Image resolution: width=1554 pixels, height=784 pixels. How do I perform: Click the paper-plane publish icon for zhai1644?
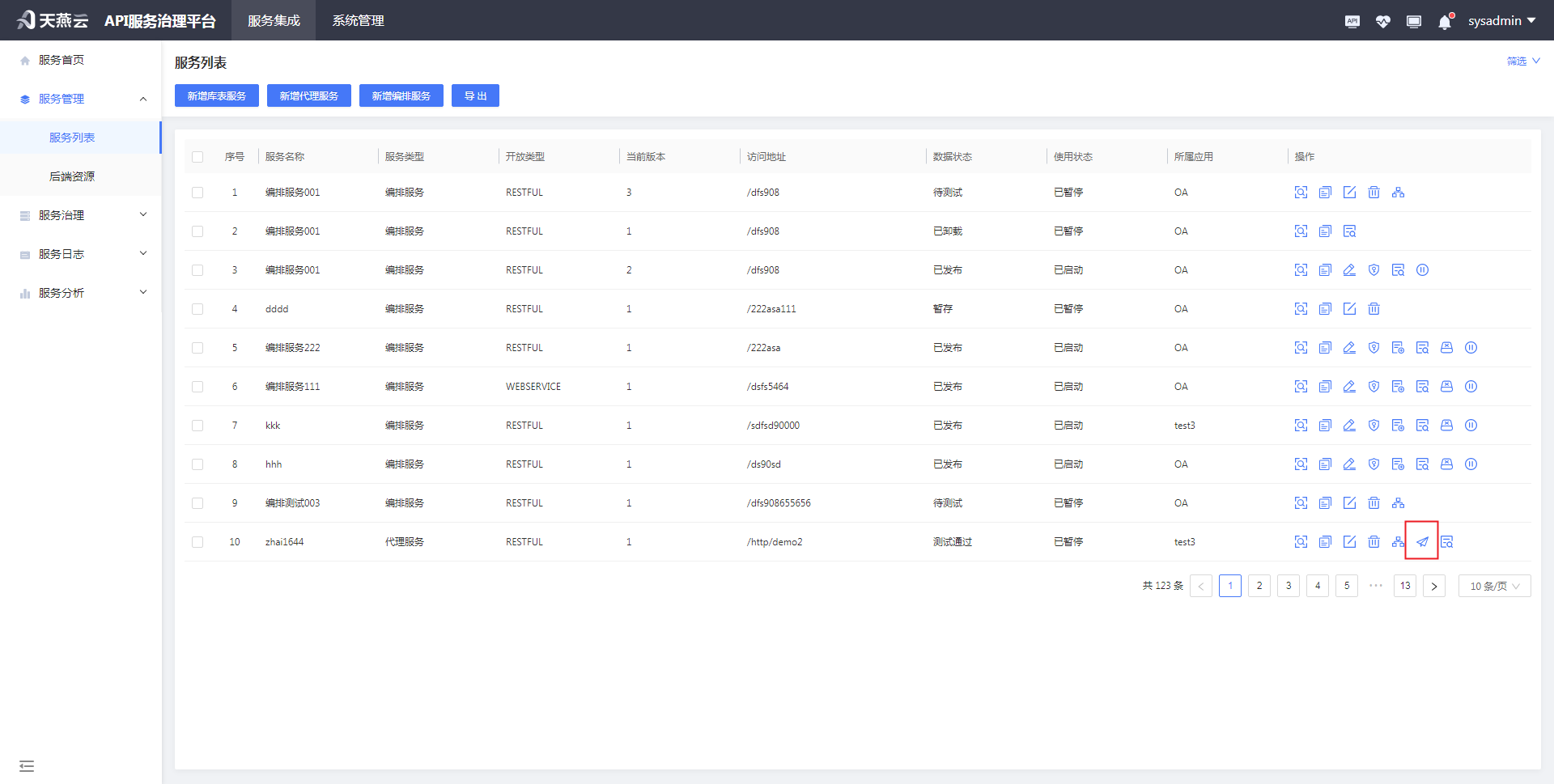tap(1422, 542)
